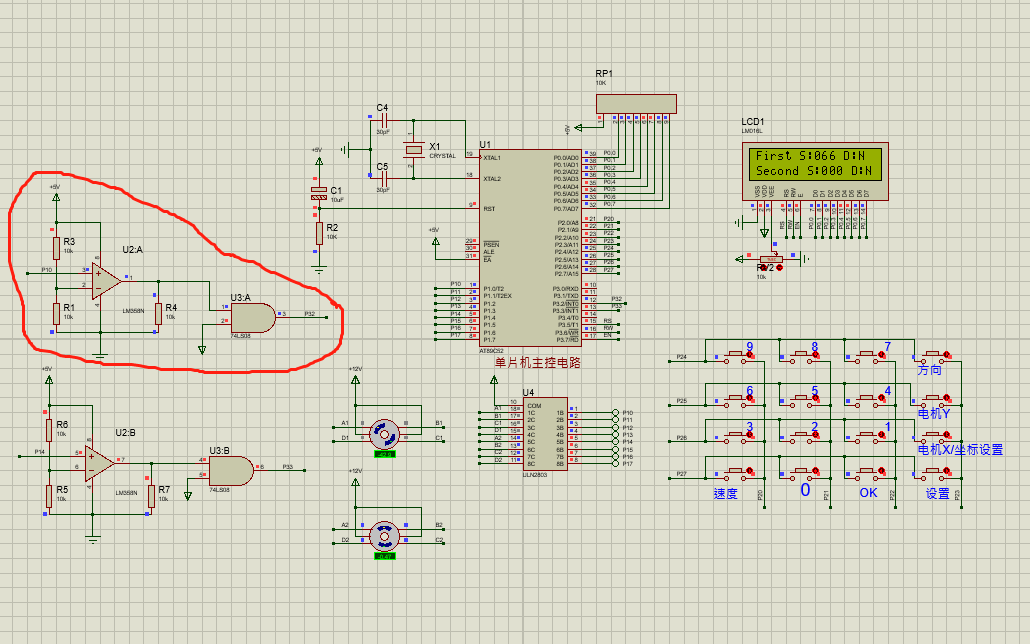Select the ULN2803 driver U4
This screenshot has height=644, width=1030.
pyautogui.click(x=545, y=434)
